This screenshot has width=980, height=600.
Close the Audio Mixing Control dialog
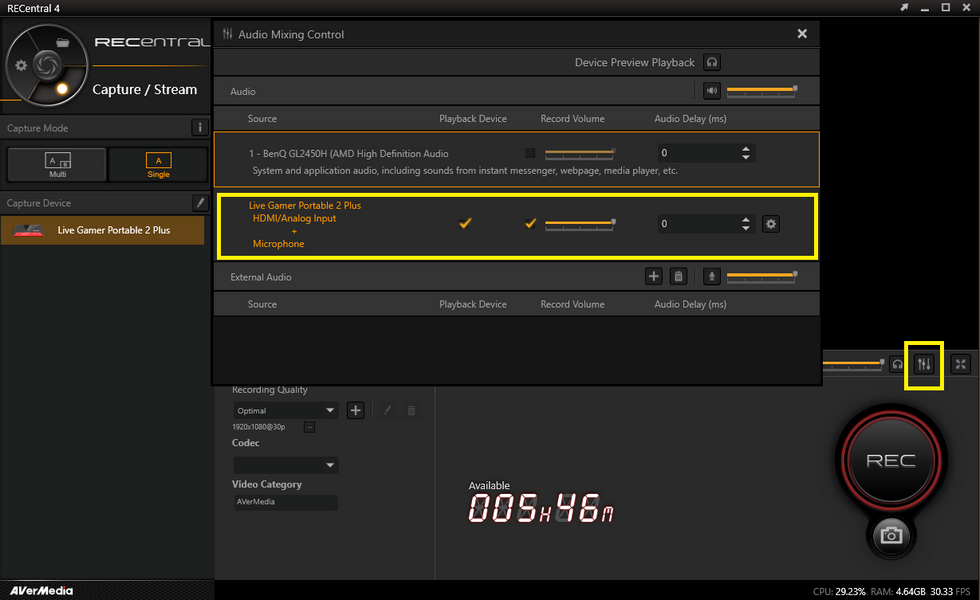(802, 34)
